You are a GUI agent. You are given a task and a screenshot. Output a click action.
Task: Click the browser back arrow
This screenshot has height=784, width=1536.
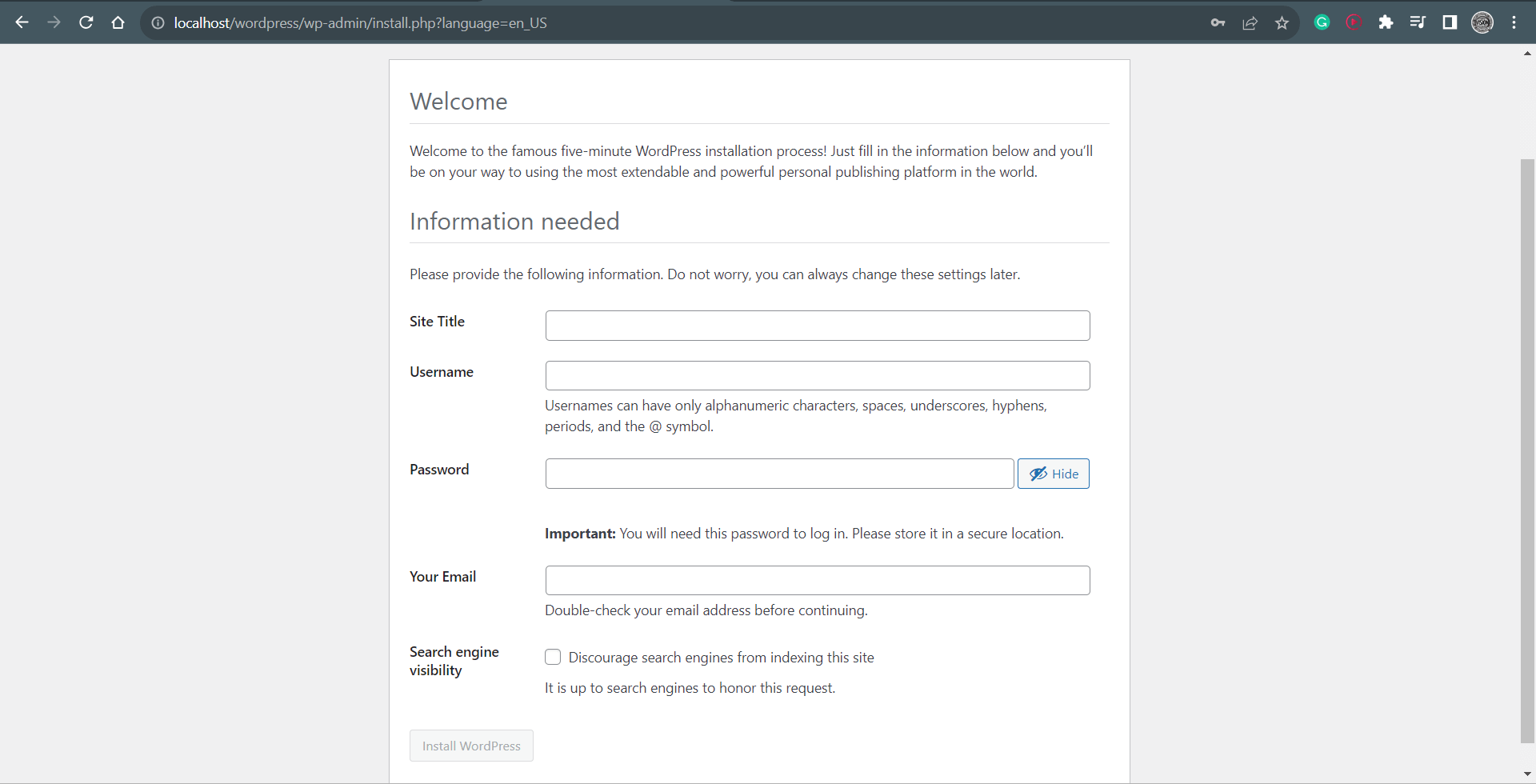coord(22,22)
